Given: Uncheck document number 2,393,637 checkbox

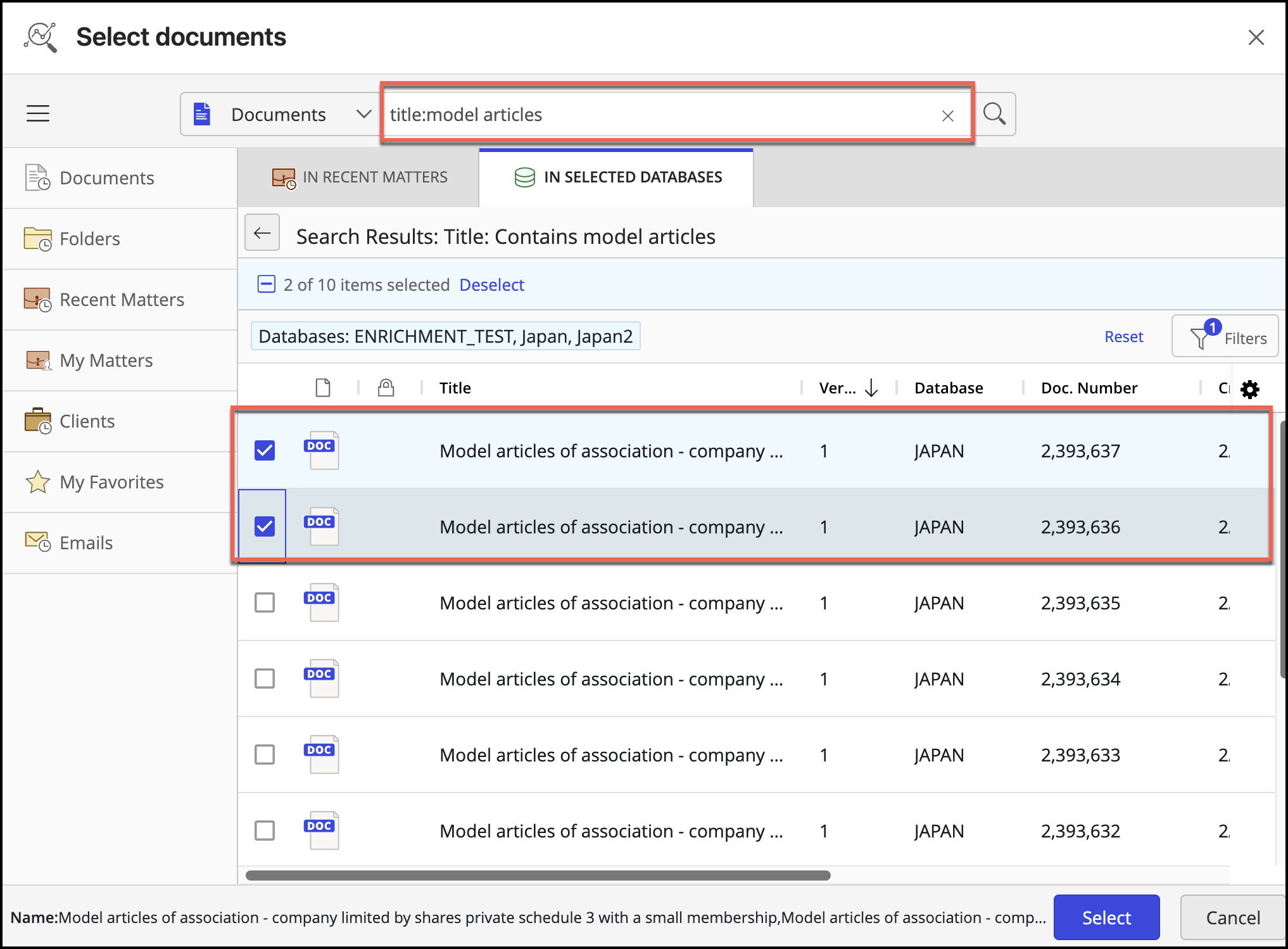Looking at the screenshot, I should [x=265, y=450].
